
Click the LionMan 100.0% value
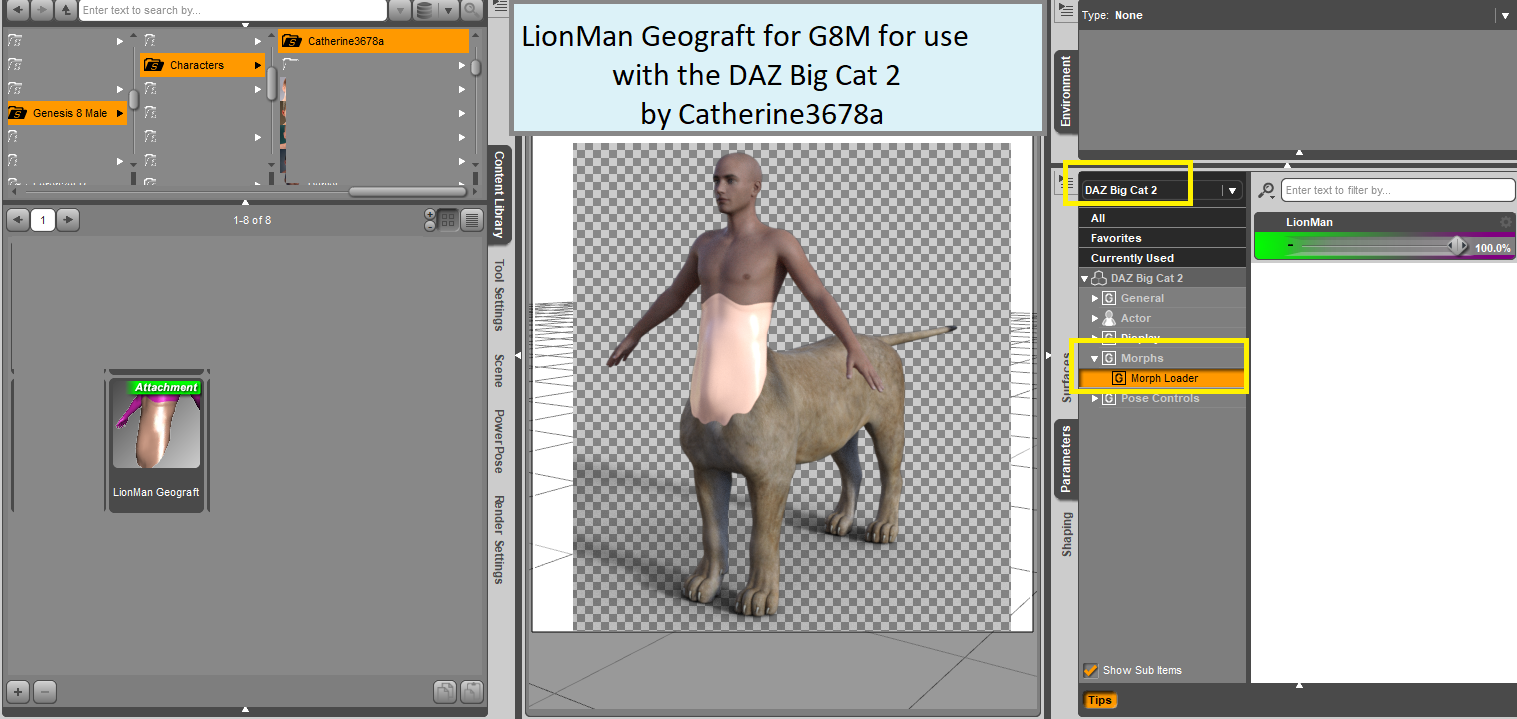(x=1493, y=248)
